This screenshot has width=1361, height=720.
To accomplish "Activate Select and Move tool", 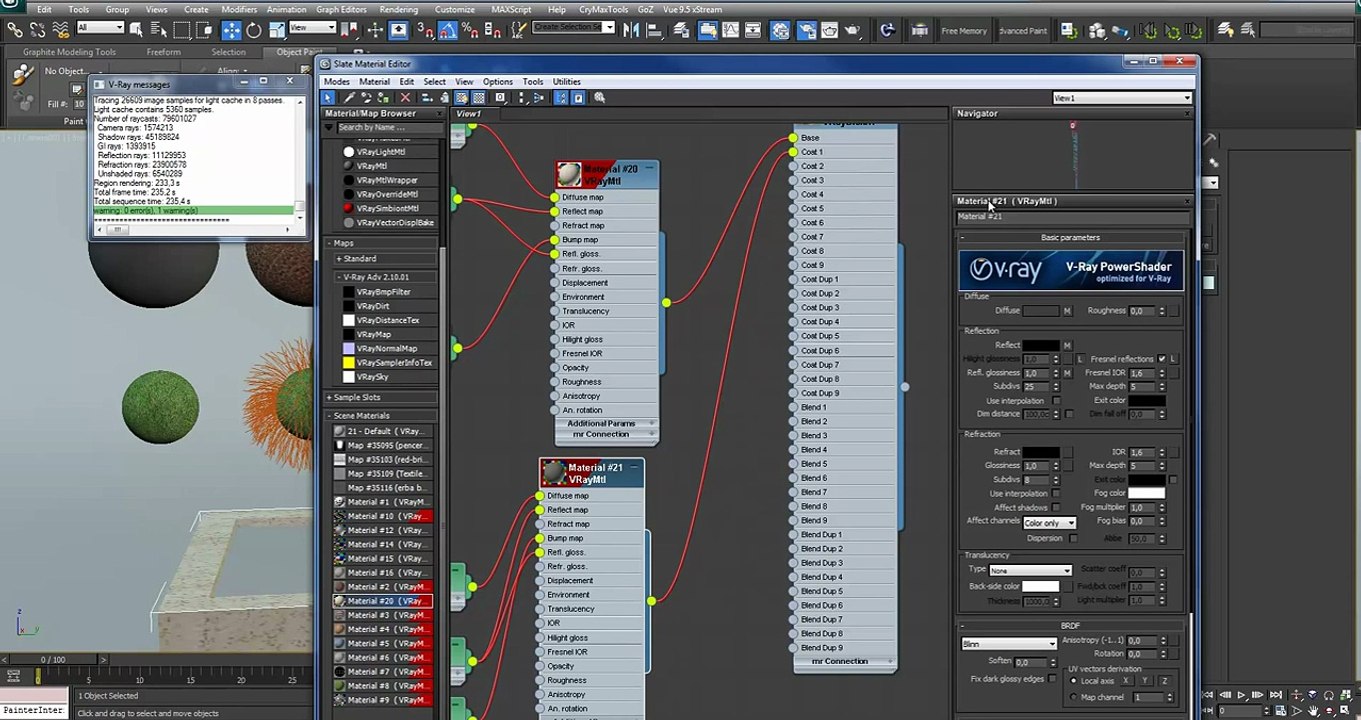I will click(231, 30).
